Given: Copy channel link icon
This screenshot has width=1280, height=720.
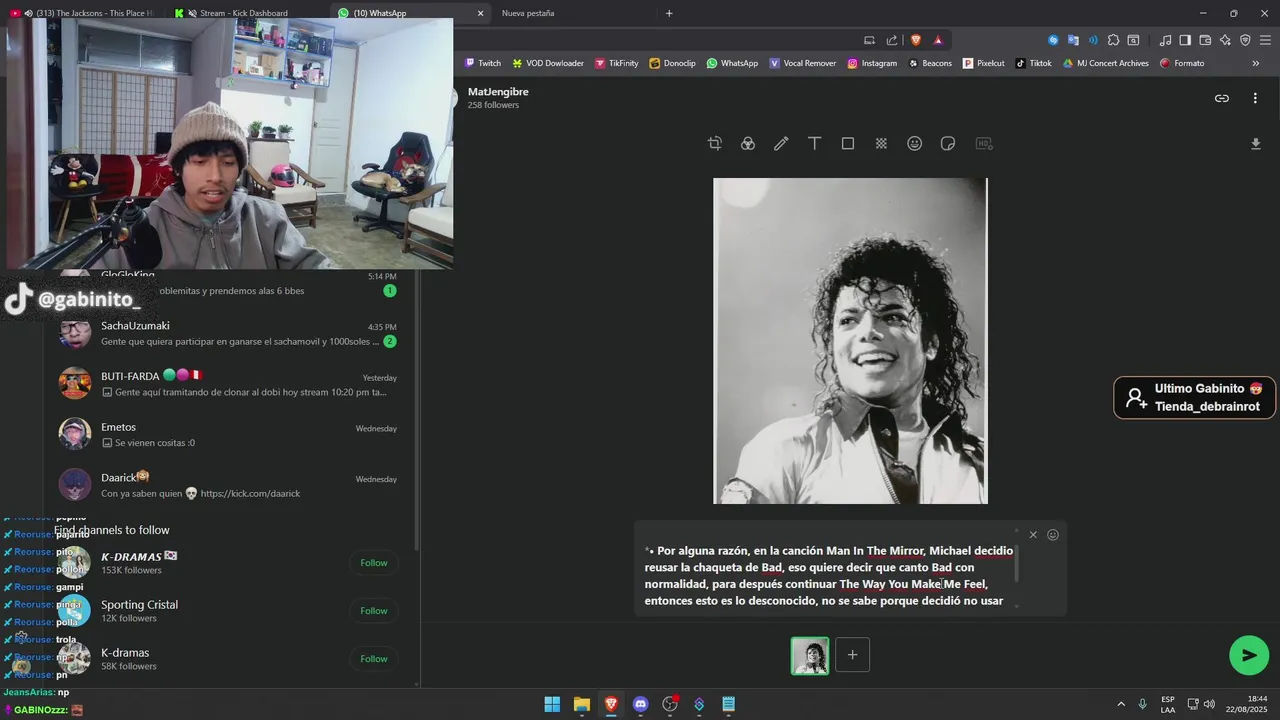Looking at the screenshot, I should [1222, 98].
